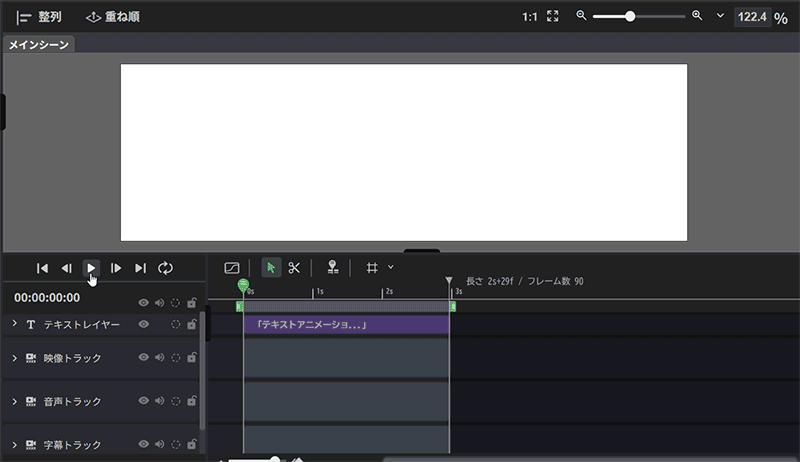This screenshot has height=462, width=800.
Task: Expand the 字幕トラック row
Action: (x=14, y=443)
